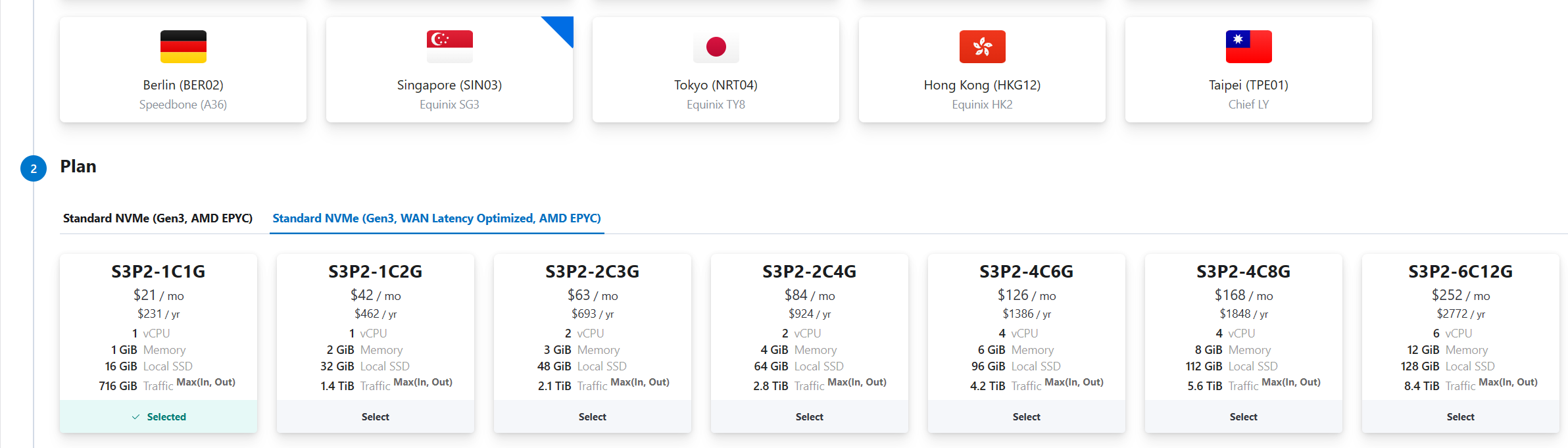The image size is (1568, 448).
Task: Click the Taiwan flag icon for Taipei
Action: [1248, 47]
